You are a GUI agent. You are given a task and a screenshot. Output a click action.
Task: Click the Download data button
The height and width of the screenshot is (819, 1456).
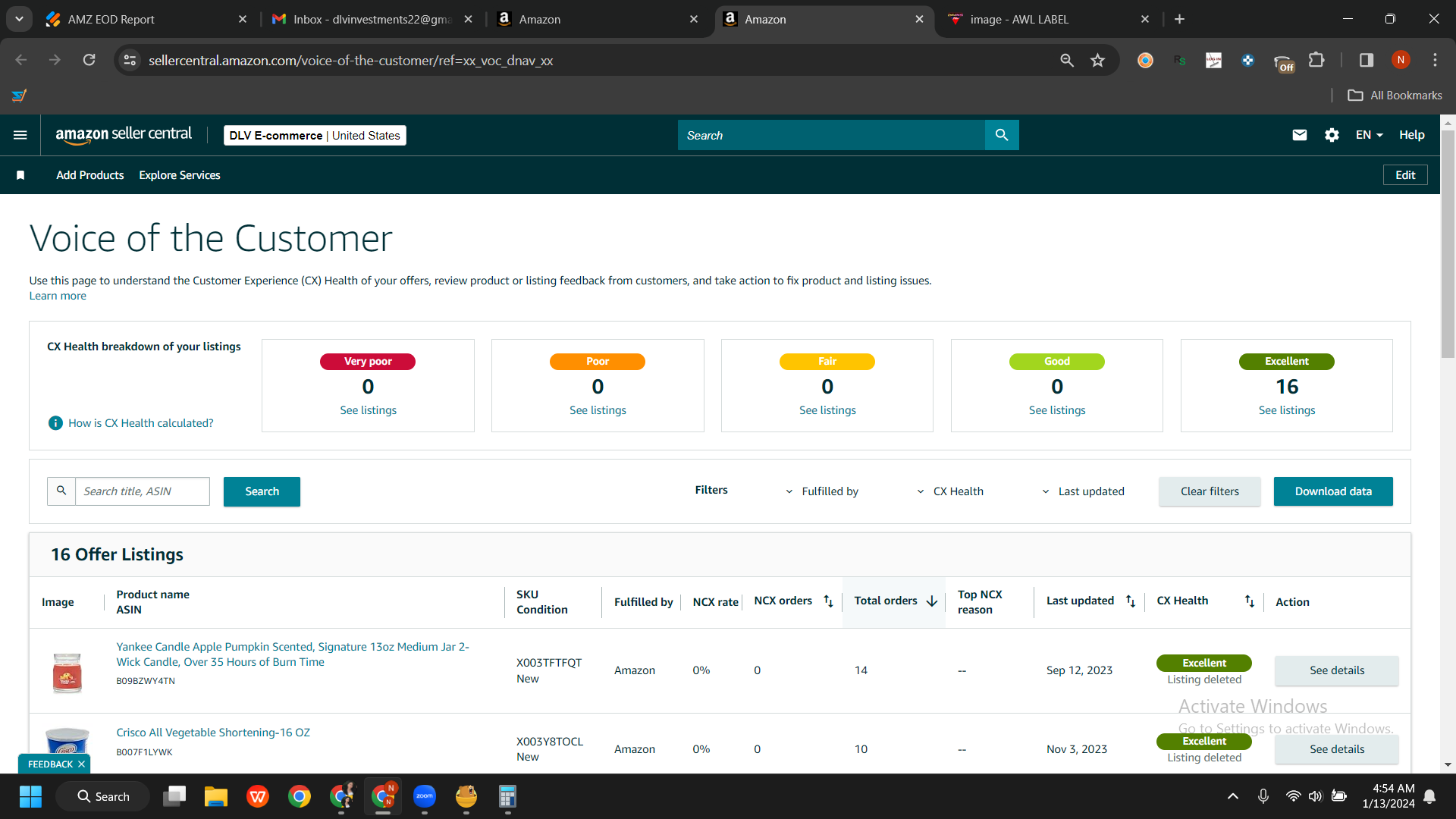click(x=1333, y=491)
